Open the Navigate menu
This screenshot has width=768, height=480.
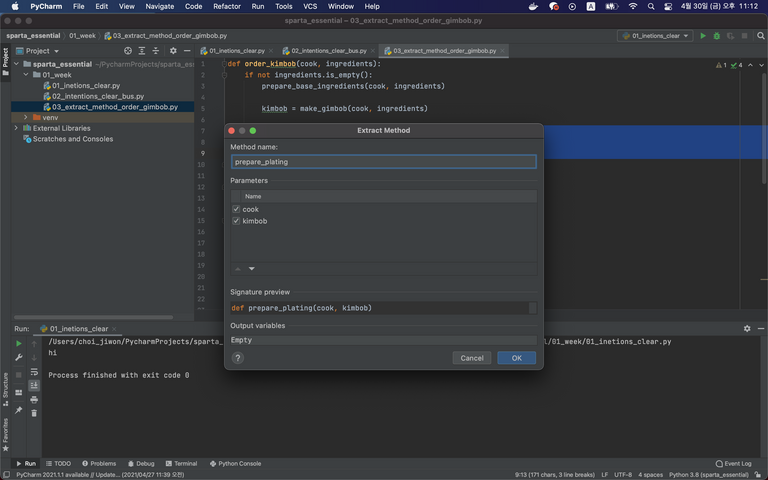pos(160,6)
